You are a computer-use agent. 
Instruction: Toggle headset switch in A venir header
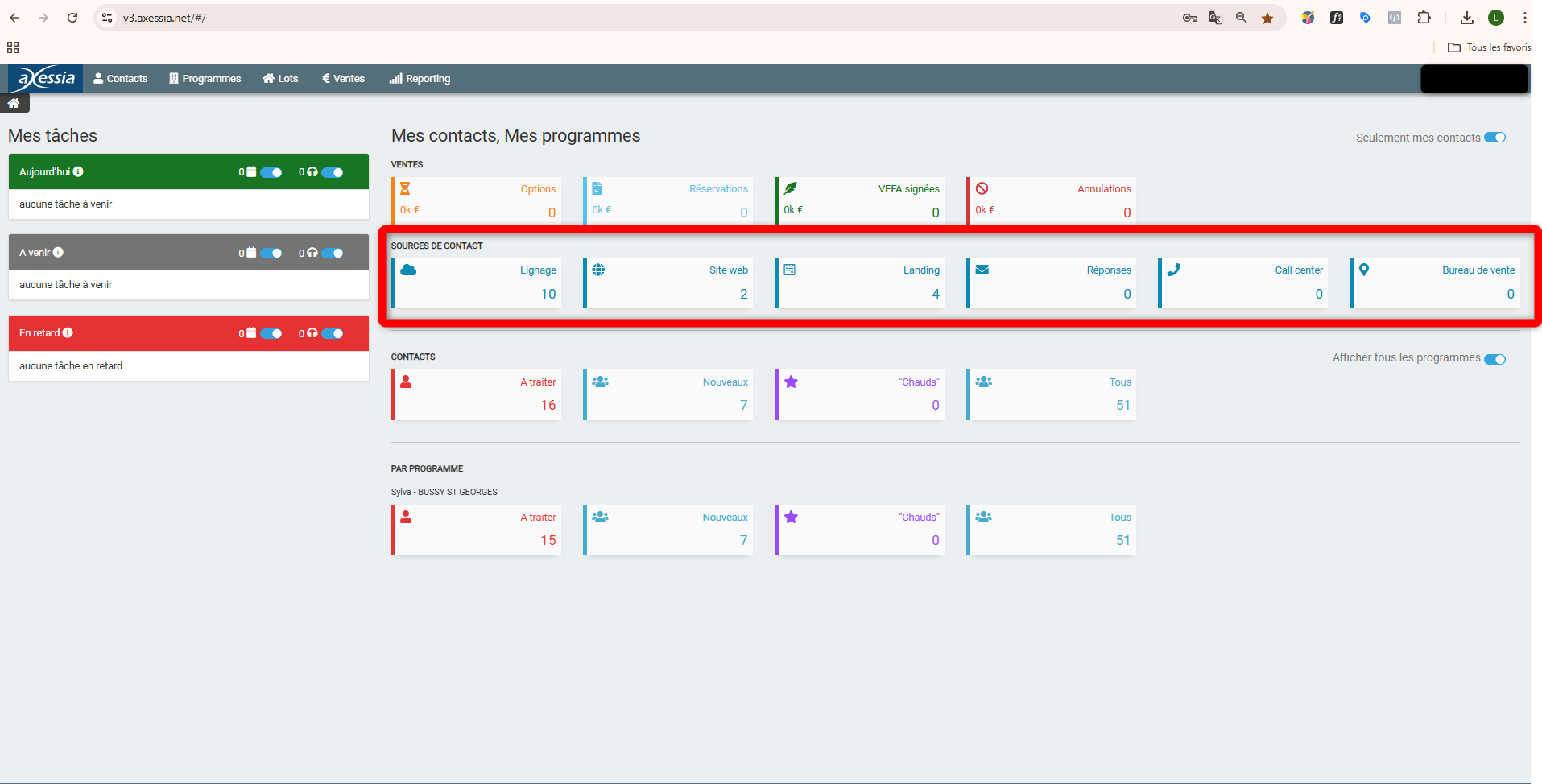[x=333, y=253]
